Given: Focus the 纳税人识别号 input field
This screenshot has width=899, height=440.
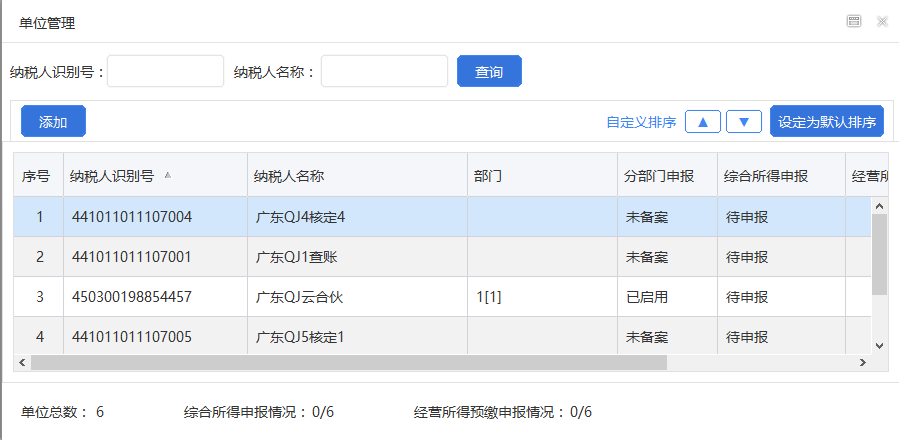Looking at the screenshot, I should click(x=165, y=72).
